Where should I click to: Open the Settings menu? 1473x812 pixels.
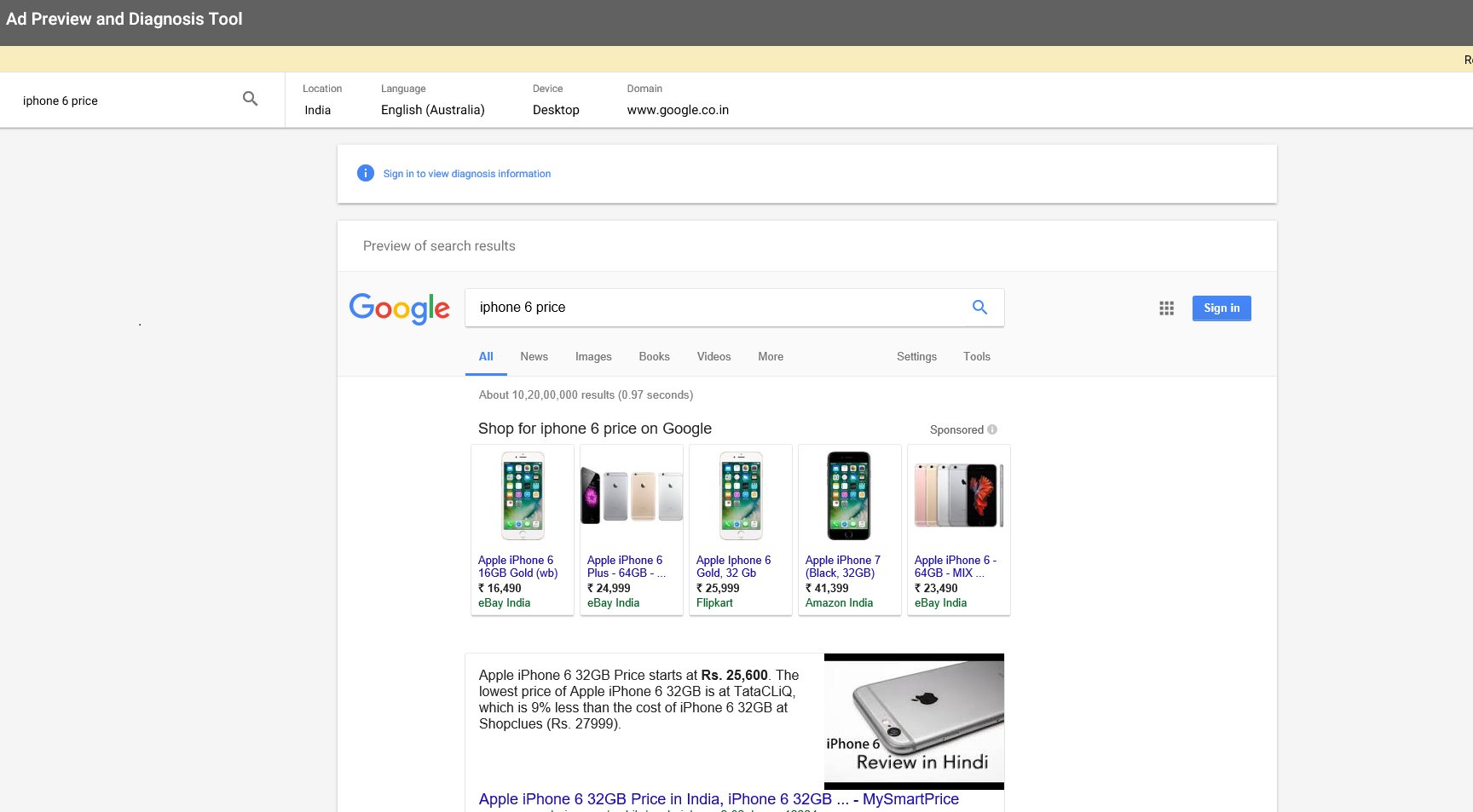(x=916, y=356)
